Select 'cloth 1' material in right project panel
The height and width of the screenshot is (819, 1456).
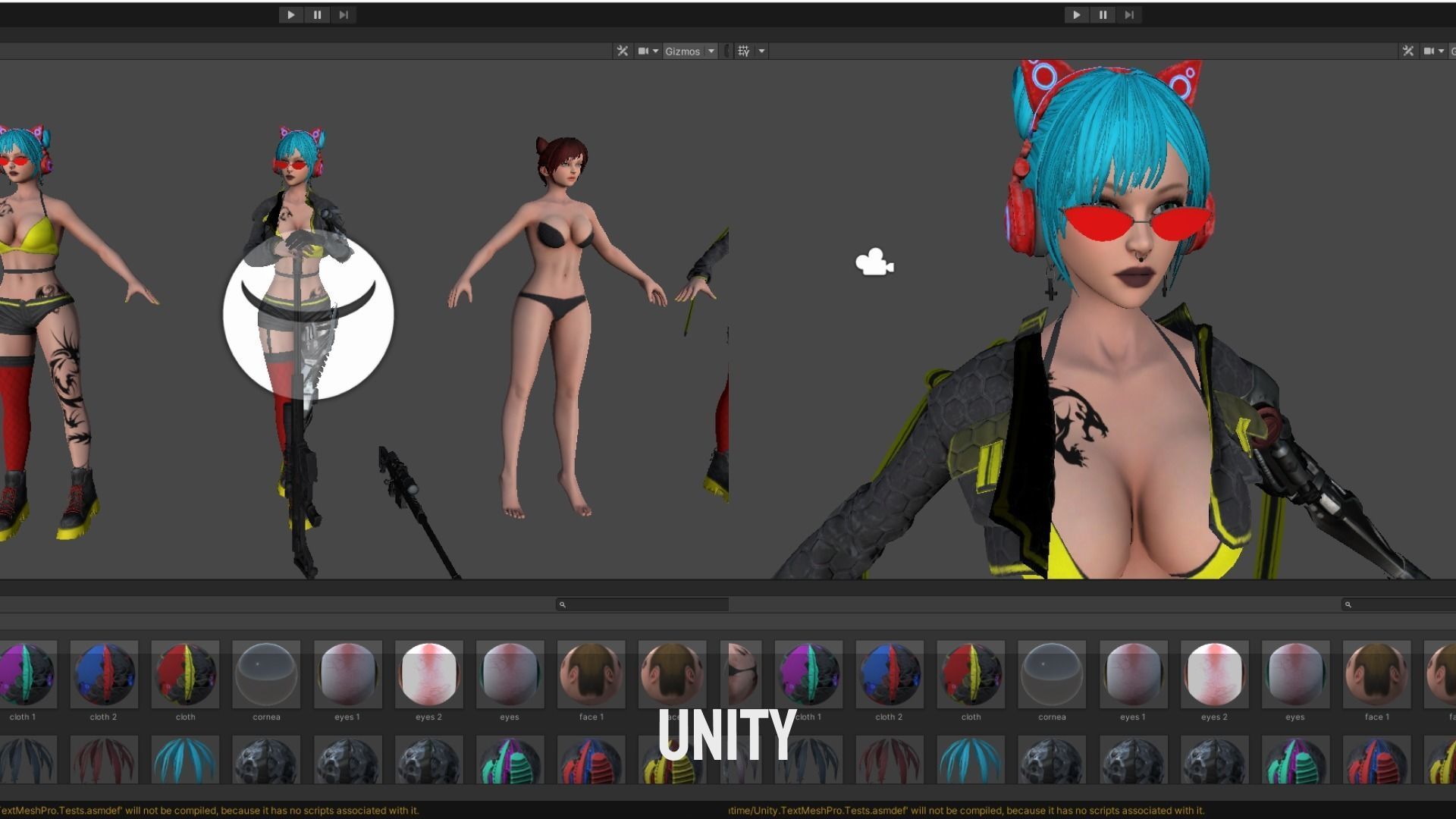point(808,674)
